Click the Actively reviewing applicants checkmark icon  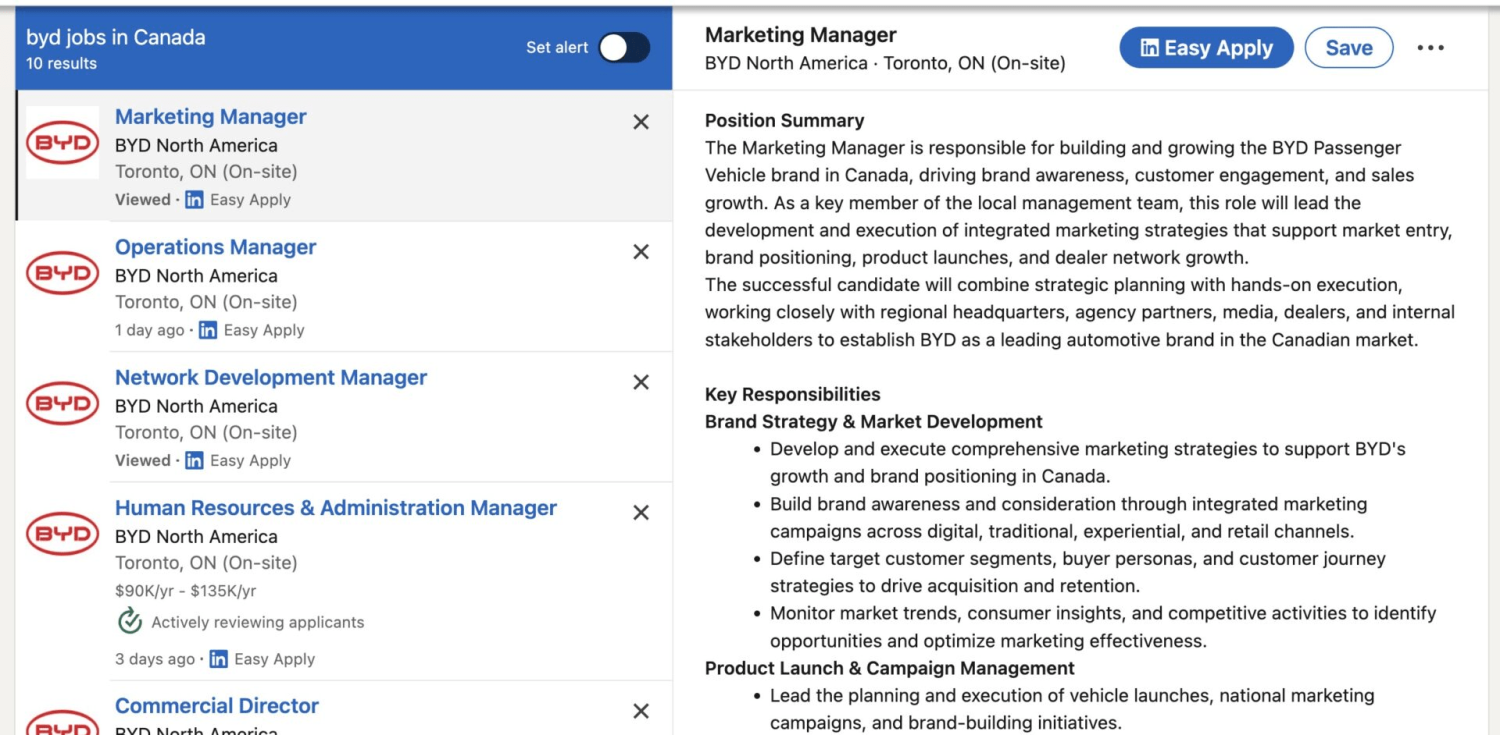click(129, 622)
